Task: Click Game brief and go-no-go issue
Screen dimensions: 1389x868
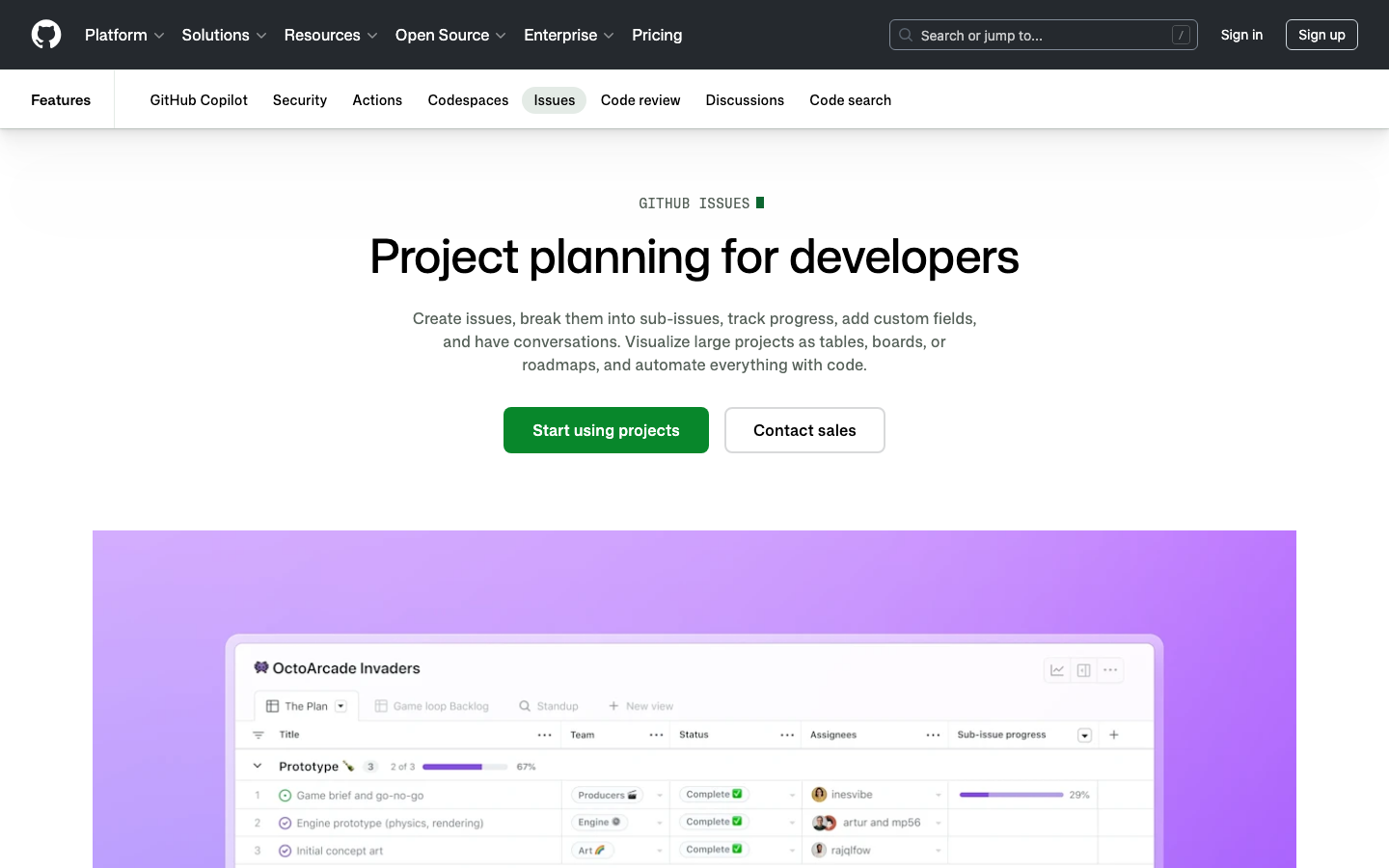Action: pyautogui.click(x=360, y=796)
